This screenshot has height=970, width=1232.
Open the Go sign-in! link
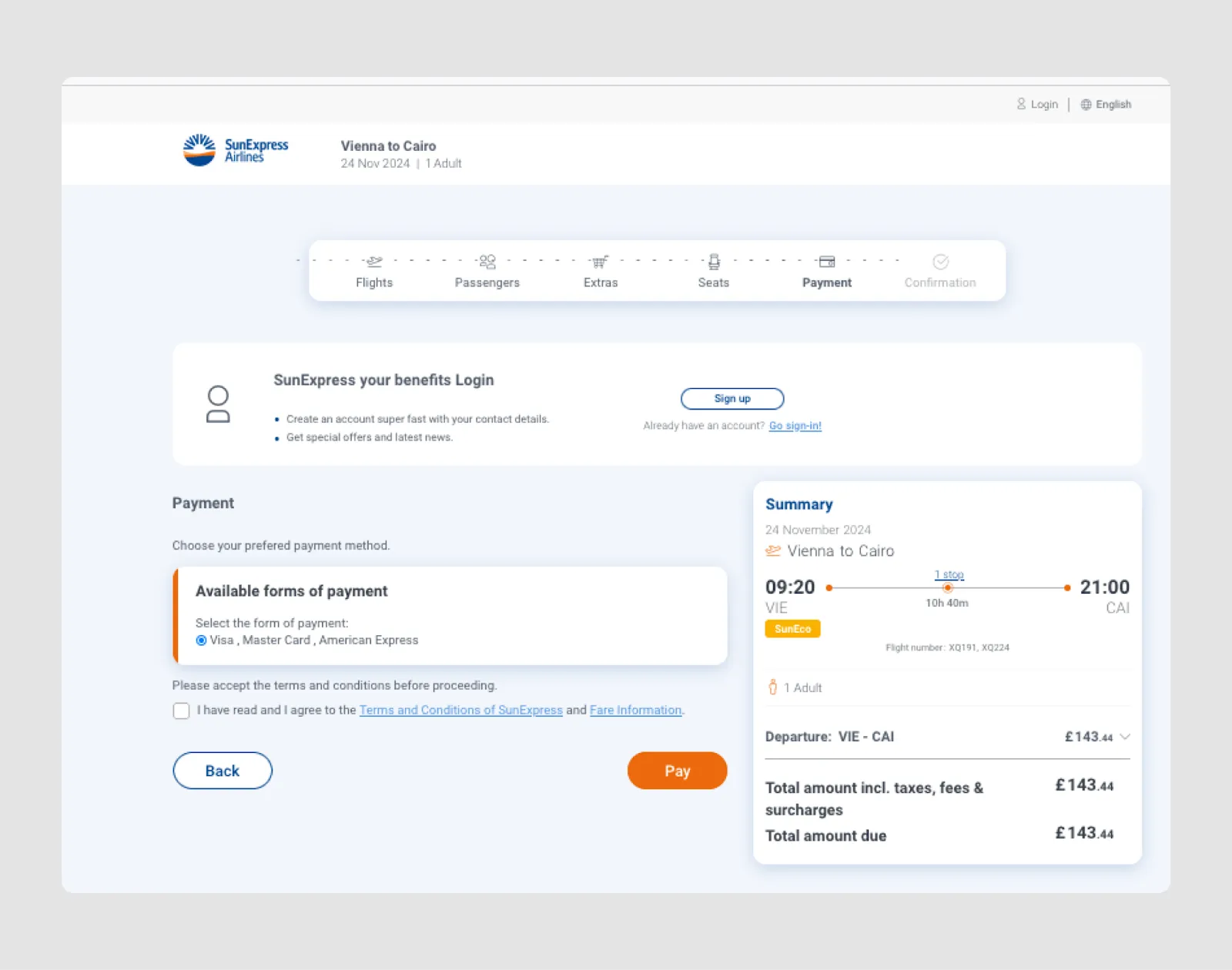(795, 426)
